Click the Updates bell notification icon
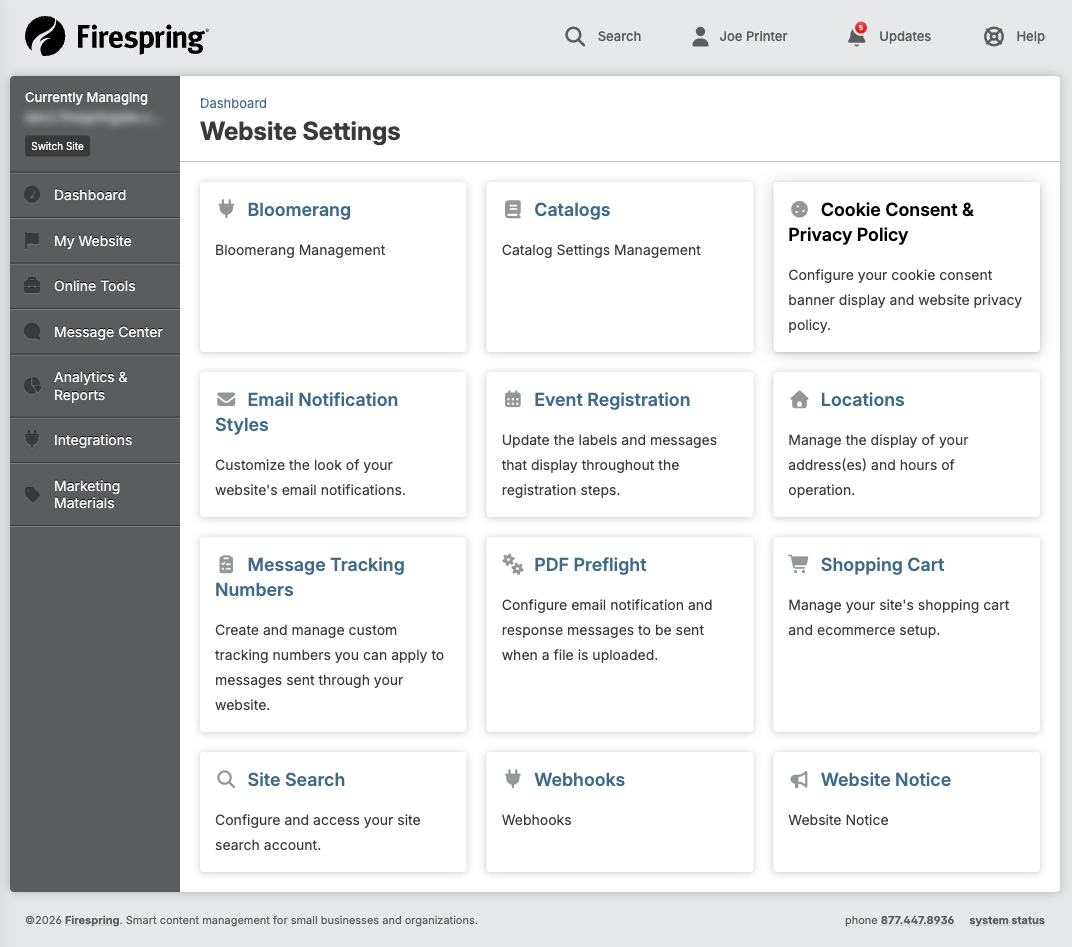The height and width of the screenshot is (947, 1072). click(856, 36)
